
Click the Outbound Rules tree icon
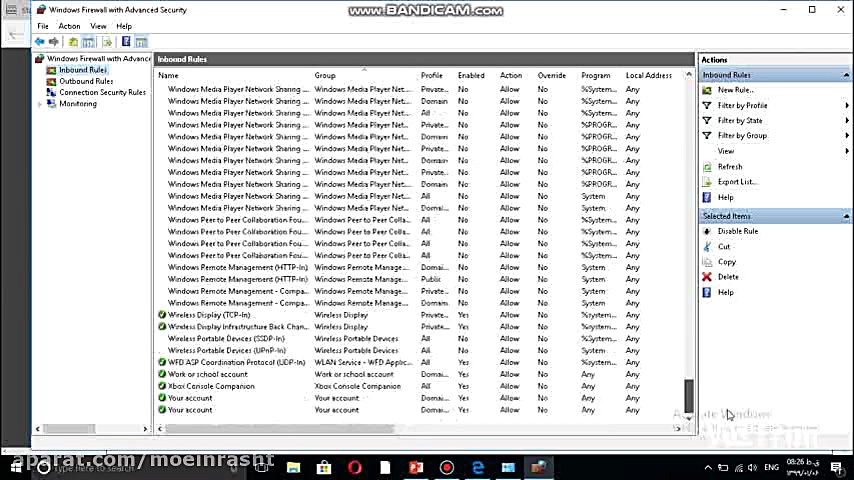[x=51, y=81]
